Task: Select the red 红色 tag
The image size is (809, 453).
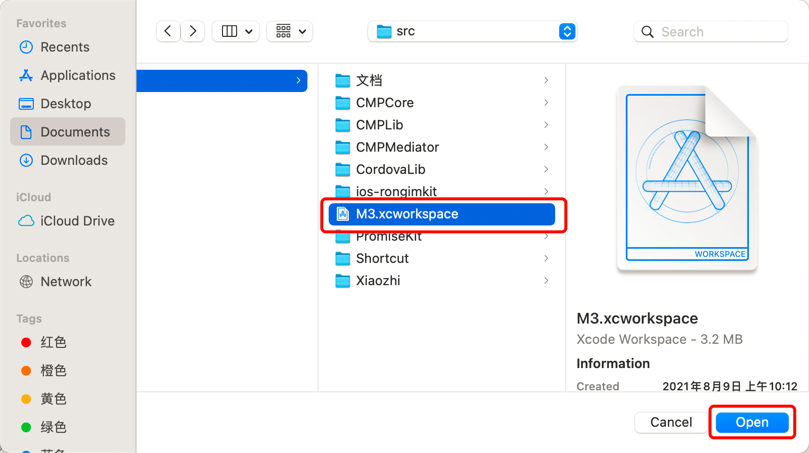Action: click(x=68, y=342)
